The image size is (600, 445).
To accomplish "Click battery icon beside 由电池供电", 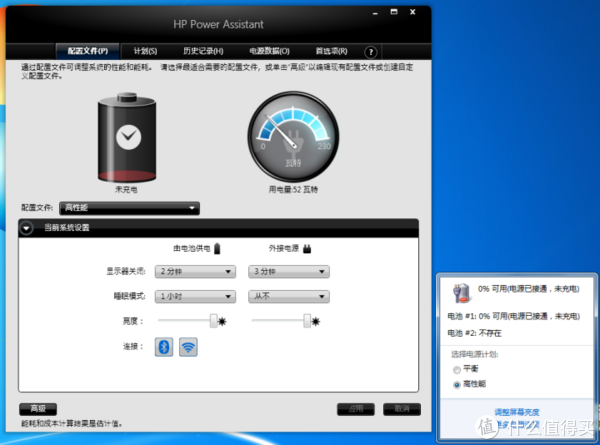I will [217, 249].
